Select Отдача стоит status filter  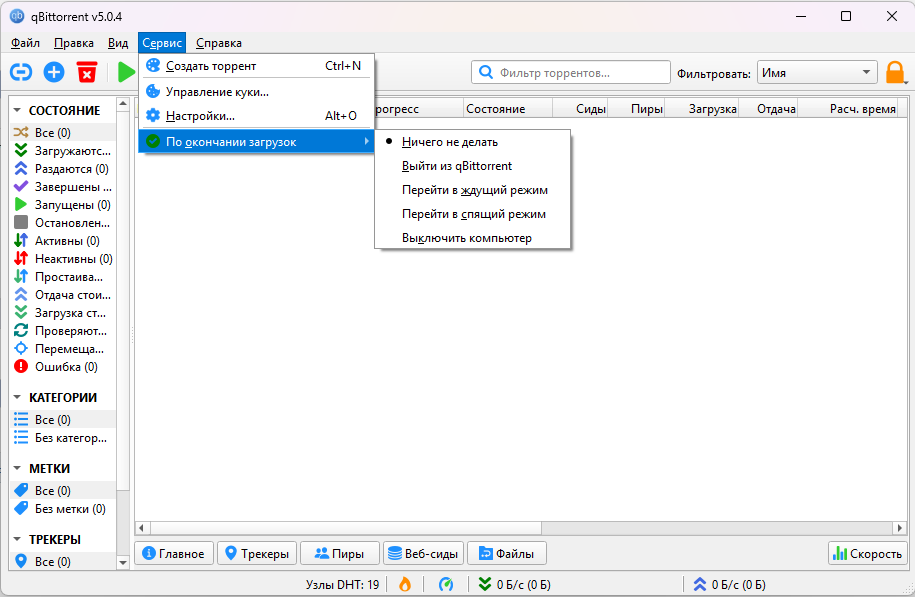click(62, 295)
